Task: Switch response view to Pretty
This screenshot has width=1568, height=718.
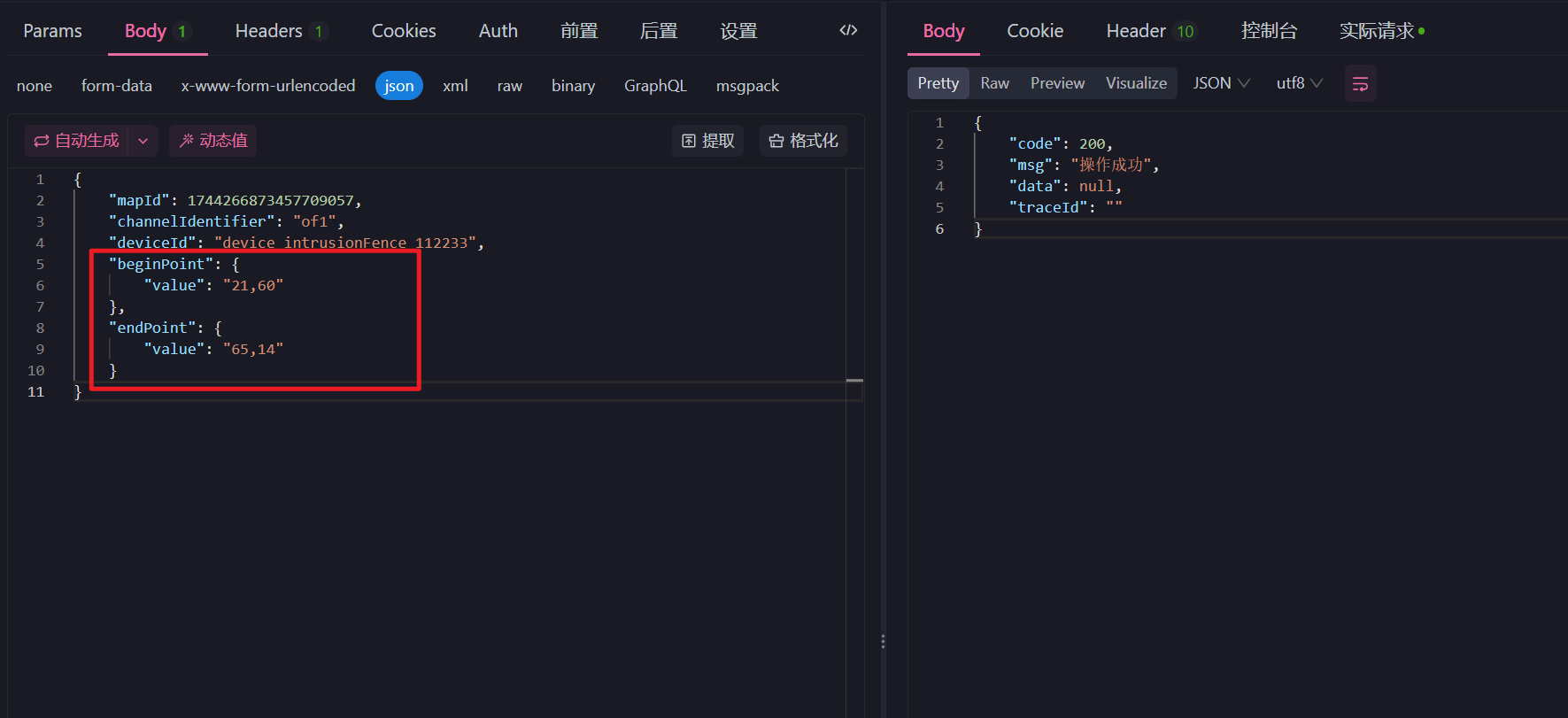Action: click(x=938, y=83)
